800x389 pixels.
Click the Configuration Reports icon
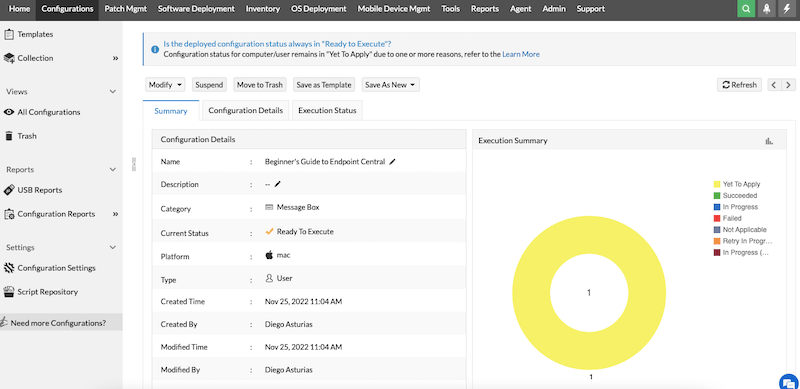coord(9,214)
